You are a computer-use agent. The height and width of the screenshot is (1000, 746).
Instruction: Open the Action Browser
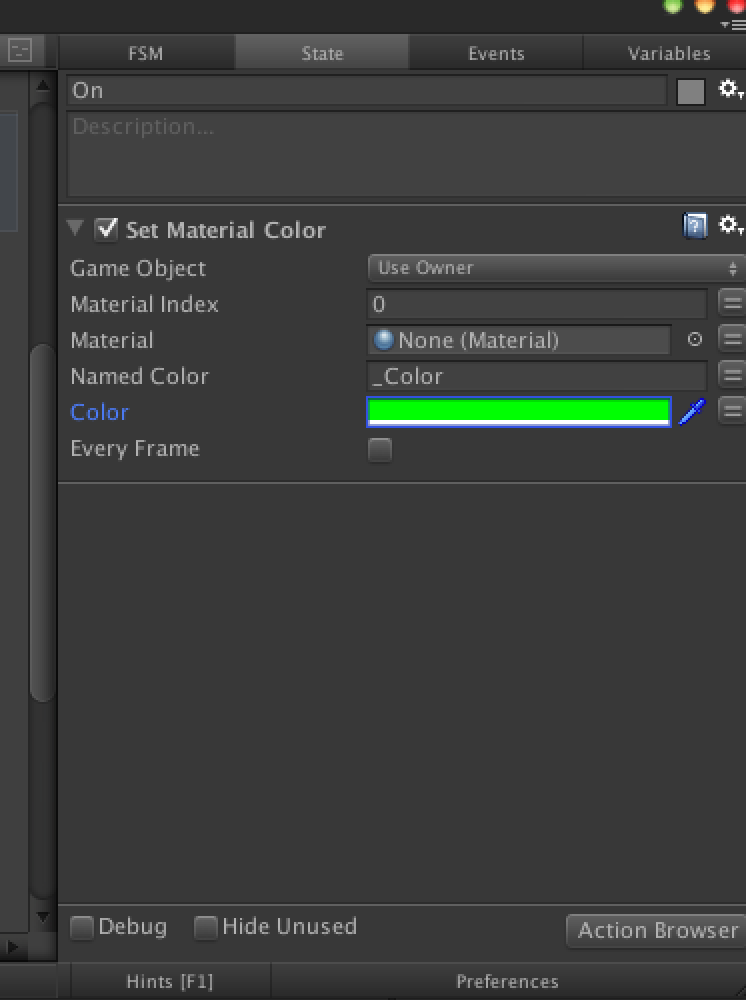657,930
